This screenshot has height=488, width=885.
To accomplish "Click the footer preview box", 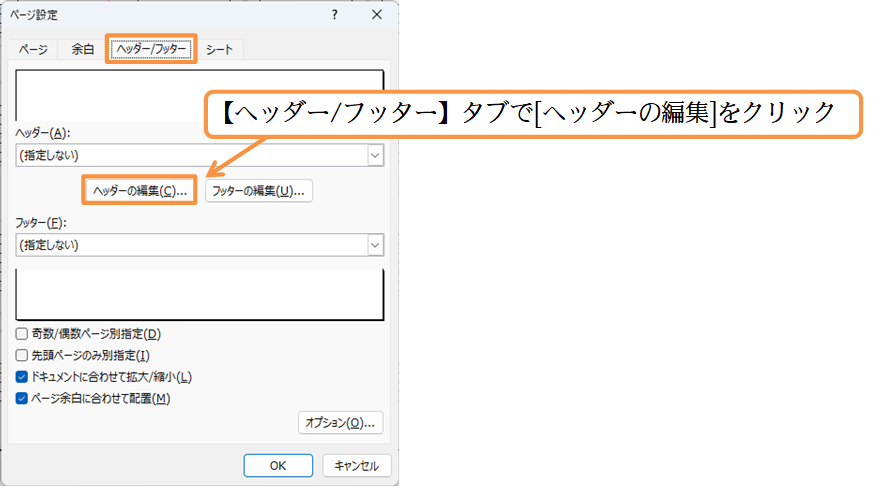I will point(200,294).
